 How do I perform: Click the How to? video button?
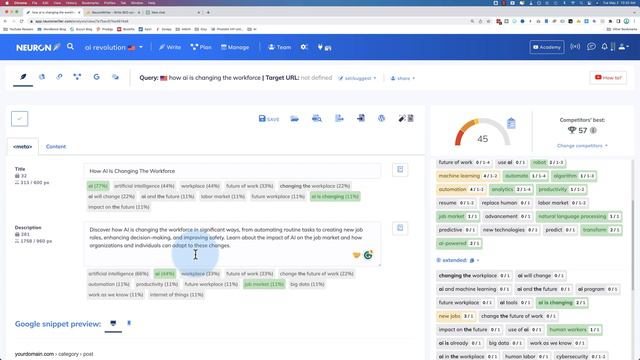(x=608, y=78)
